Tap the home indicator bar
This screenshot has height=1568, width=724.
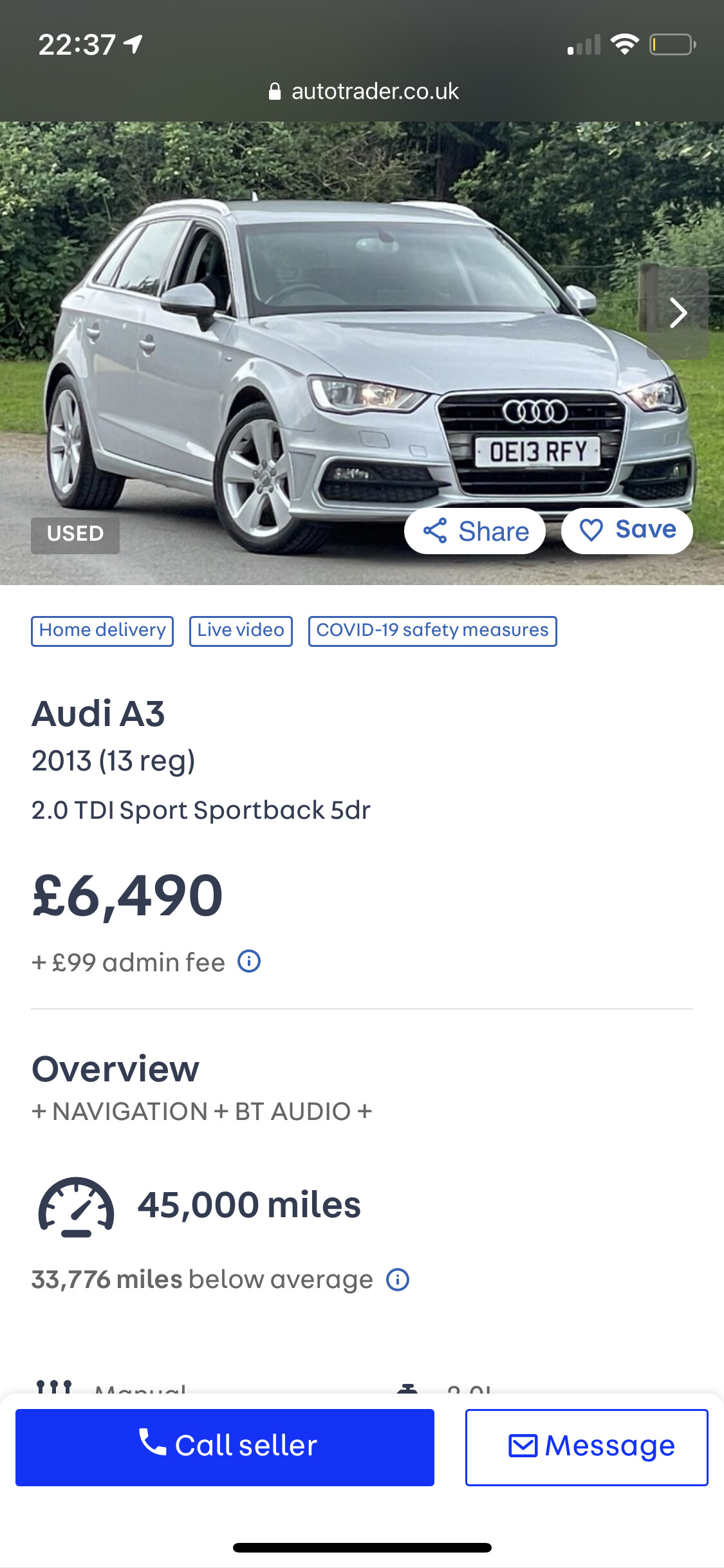click(362, 1547)
